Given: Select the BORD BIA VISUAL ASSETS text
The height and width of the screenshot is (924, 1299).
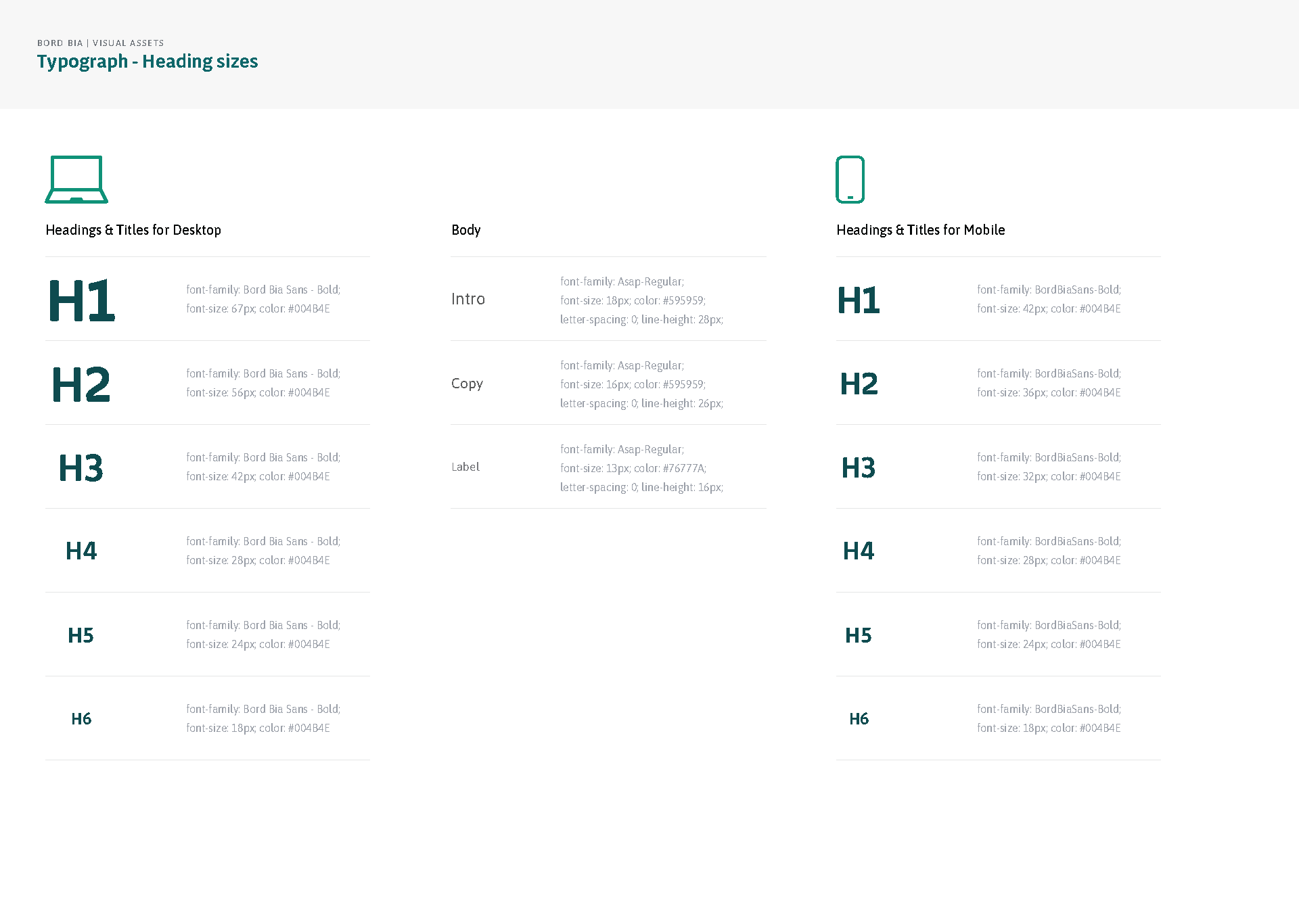Looking at the screenshot, I should point(100,43).
